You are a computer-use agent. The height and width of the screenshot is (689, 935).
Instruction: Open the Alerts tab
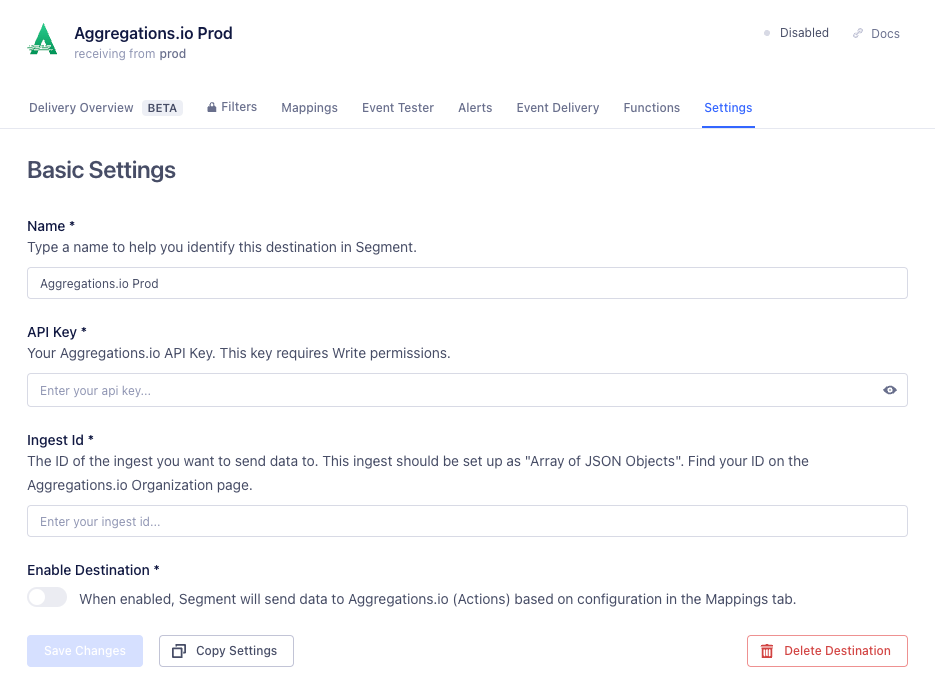click(475, 108)
